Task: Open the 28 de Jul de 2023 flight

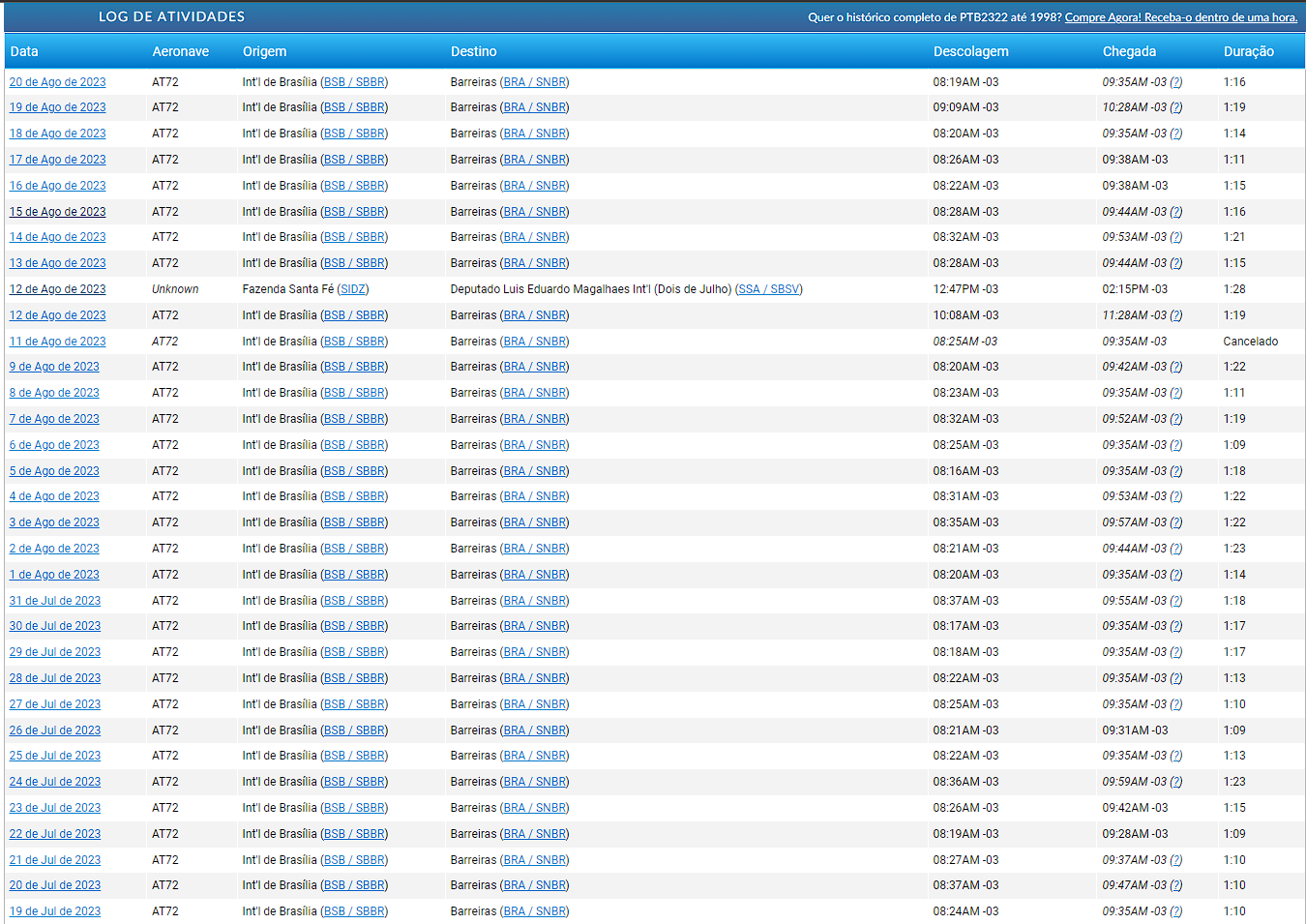Action: (x=55, y=678)
